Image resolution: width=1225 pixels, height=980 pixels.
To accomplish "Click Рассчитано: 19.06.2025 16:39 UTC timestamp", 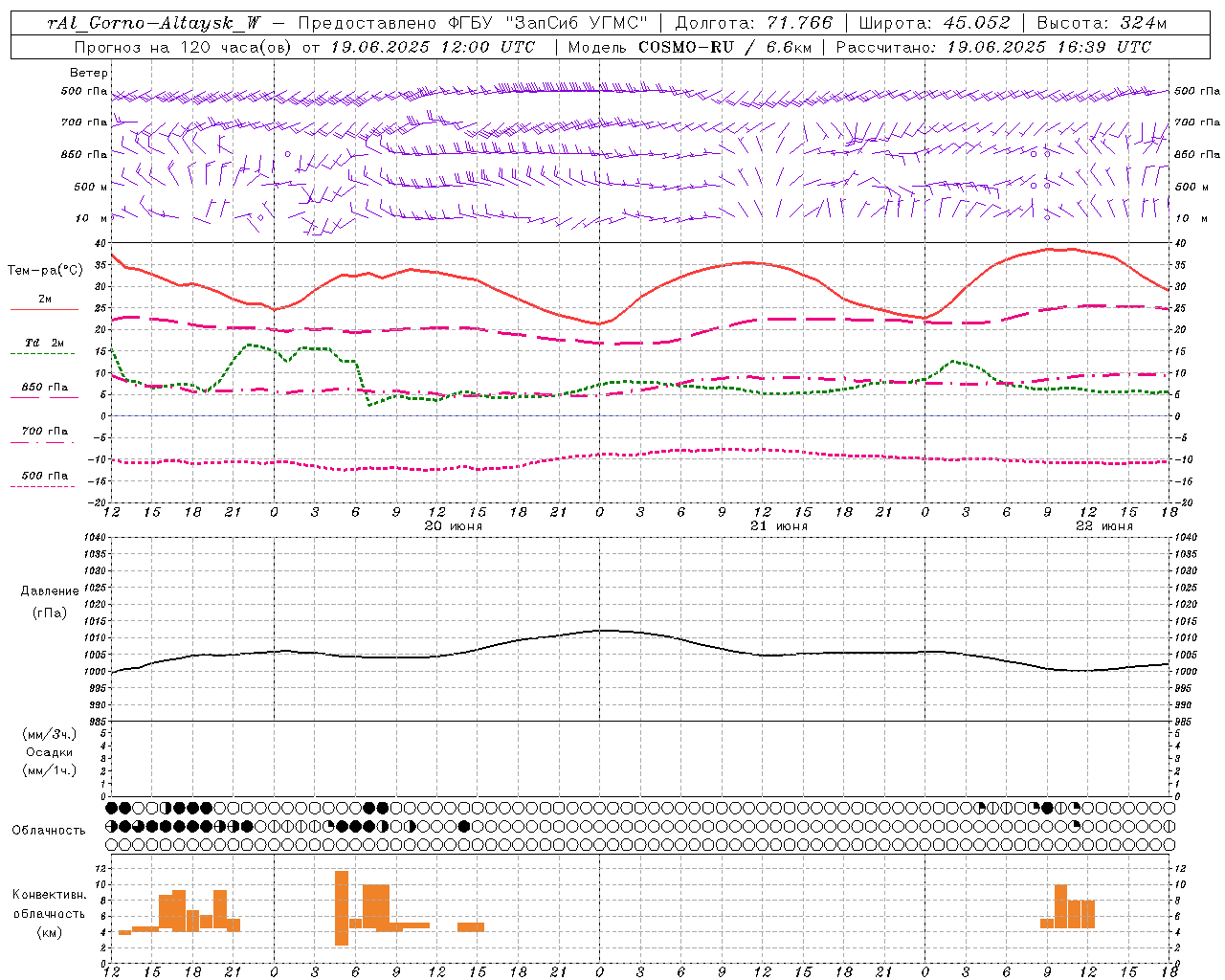I will coord(993,47).
